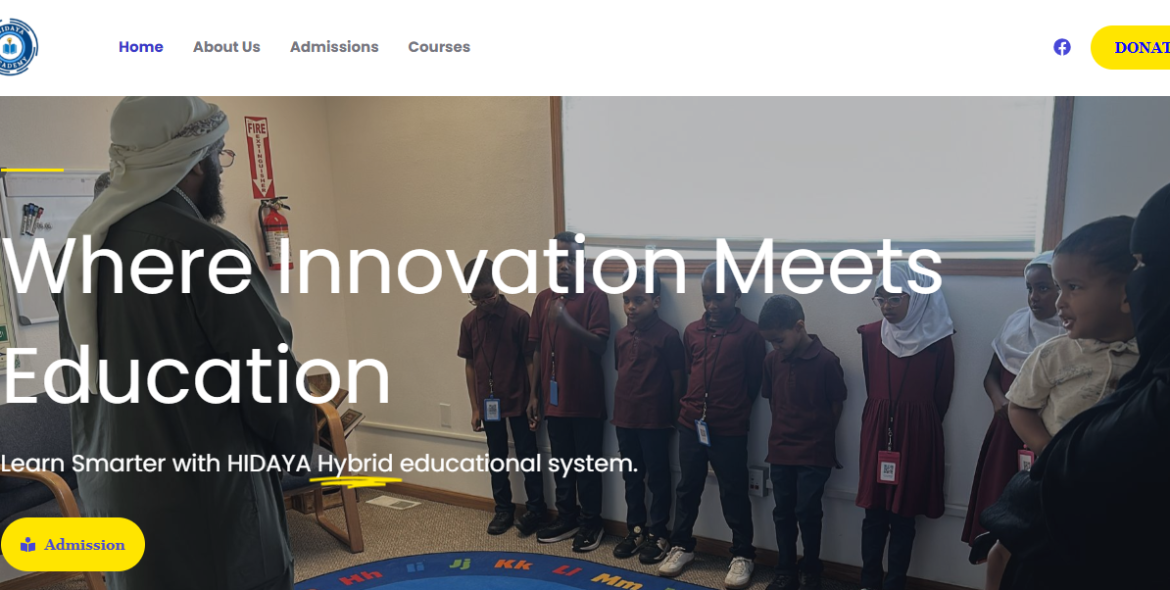Screen dimensions: 1170x590
Task: Open the About Us page
Action: (227, 47)
